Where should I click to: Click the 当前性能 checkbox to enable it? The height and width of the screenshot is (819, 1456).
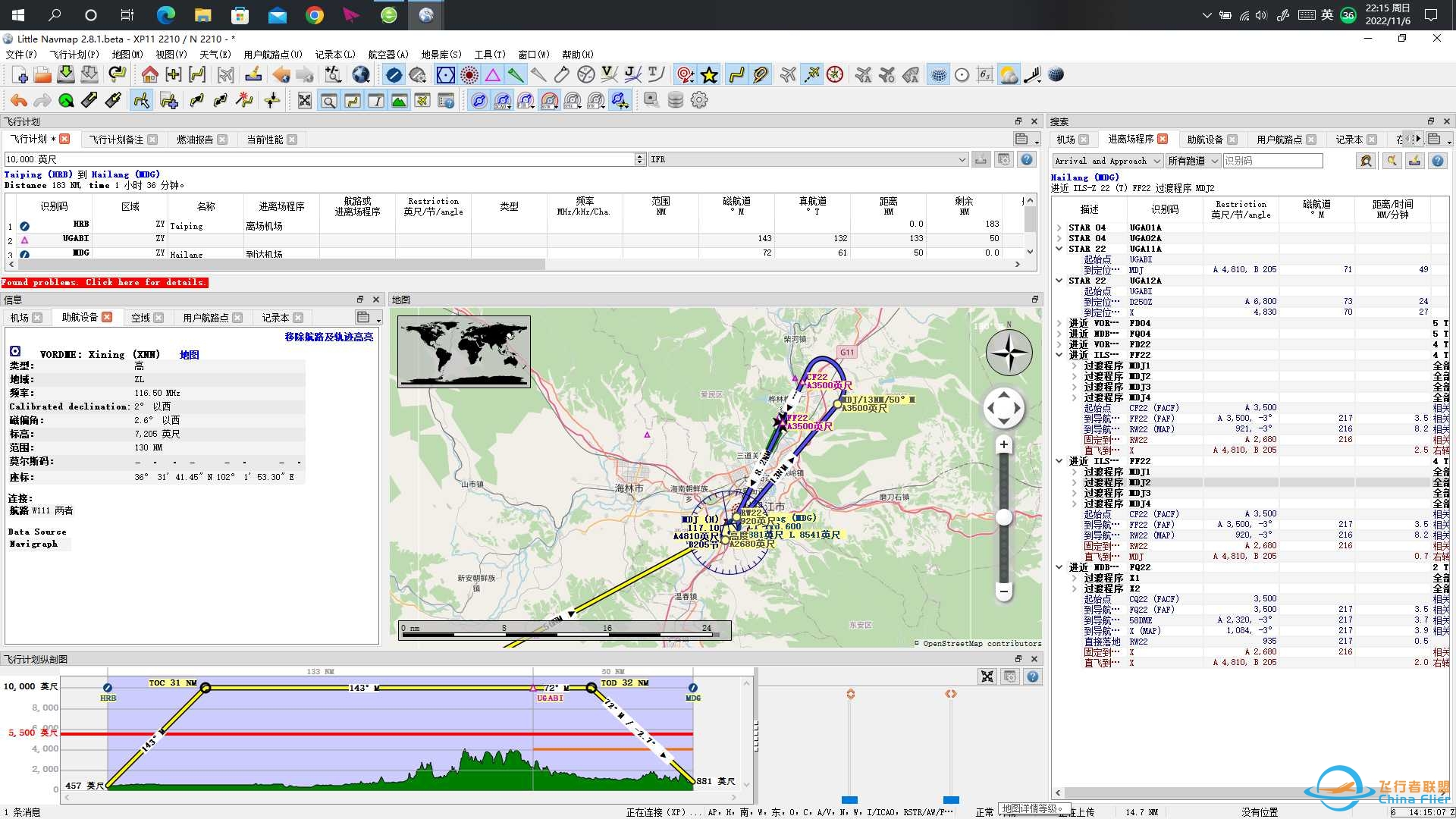265,139
